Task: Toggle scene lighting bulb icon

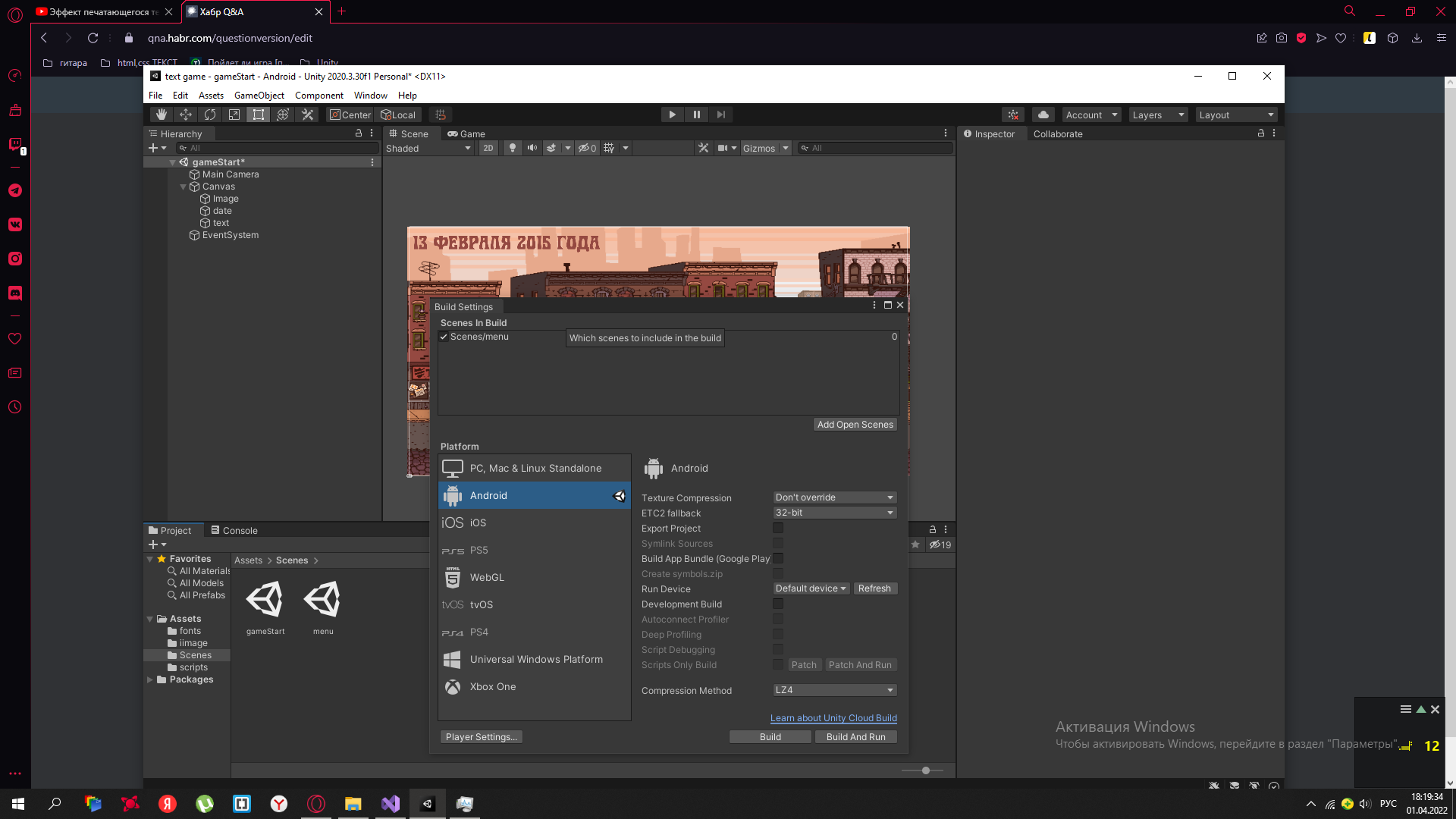Action: tap(513, 148)
